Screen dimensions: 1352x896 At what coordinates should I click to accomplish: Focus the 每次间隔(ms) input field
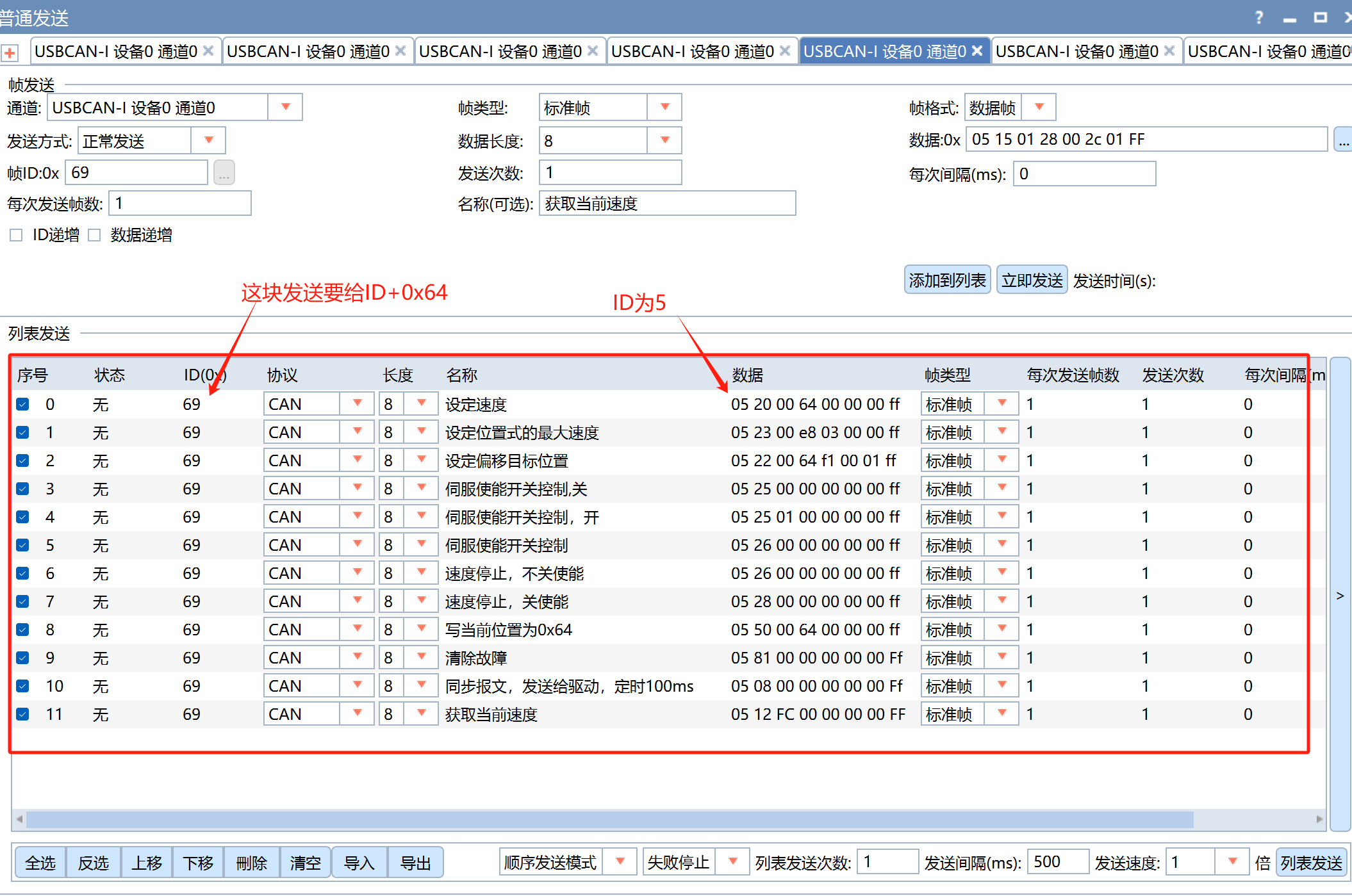tap(1085, 174)
